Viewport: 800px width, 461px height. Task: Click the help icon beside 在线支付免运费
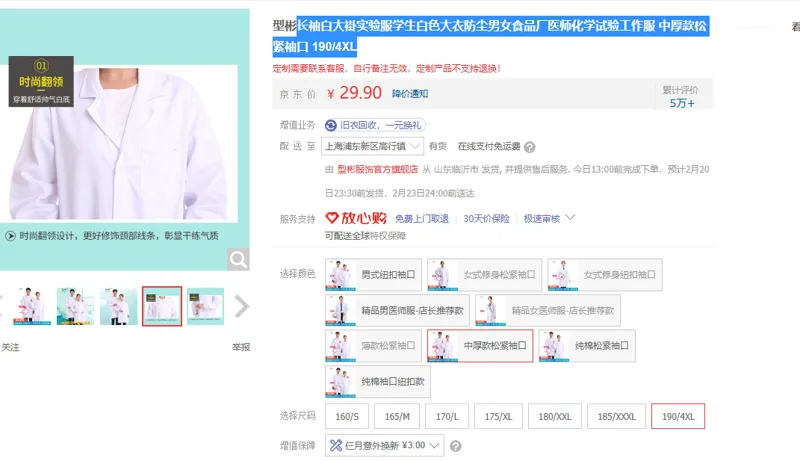click(530, 147)
